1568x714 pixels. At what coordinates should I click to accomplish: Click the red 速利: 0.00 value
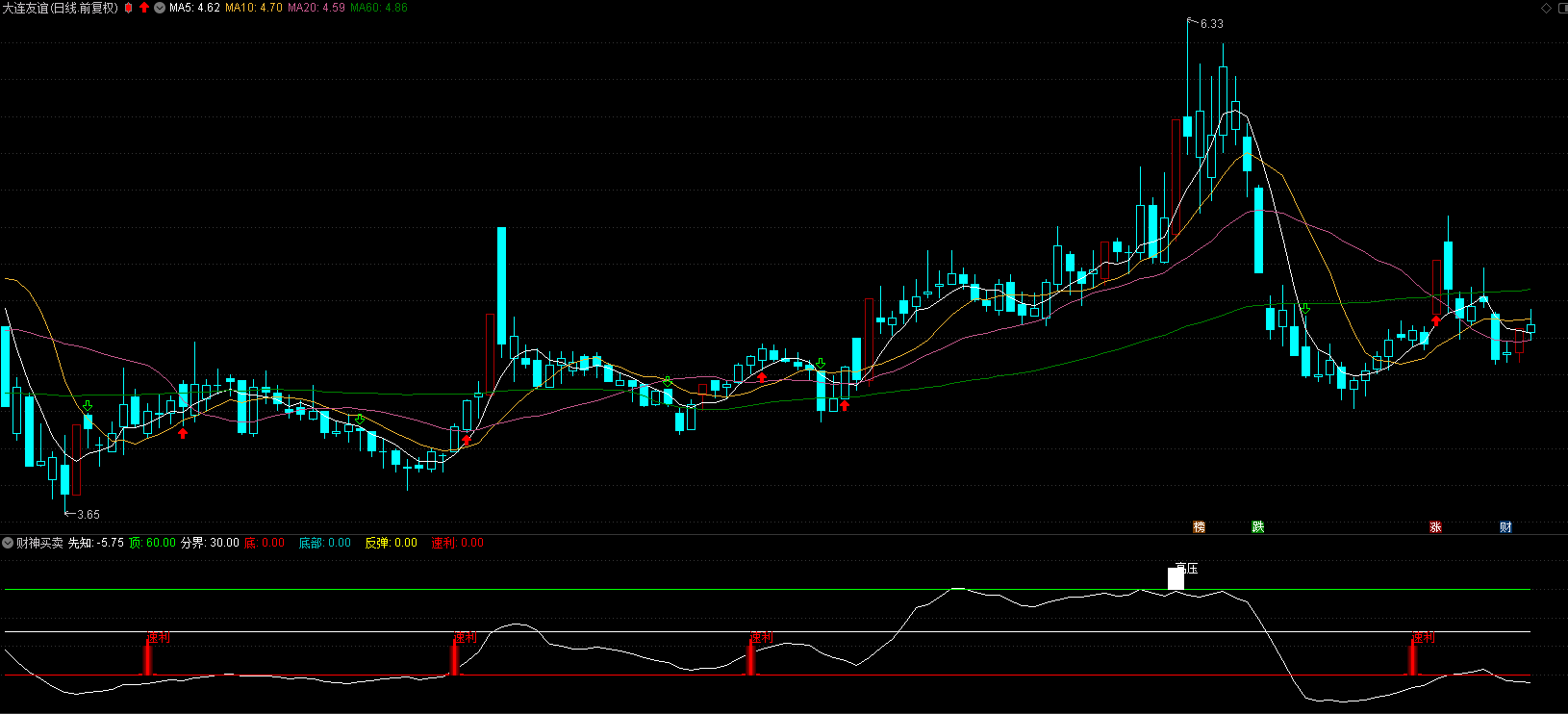click(x=457, y=543)
